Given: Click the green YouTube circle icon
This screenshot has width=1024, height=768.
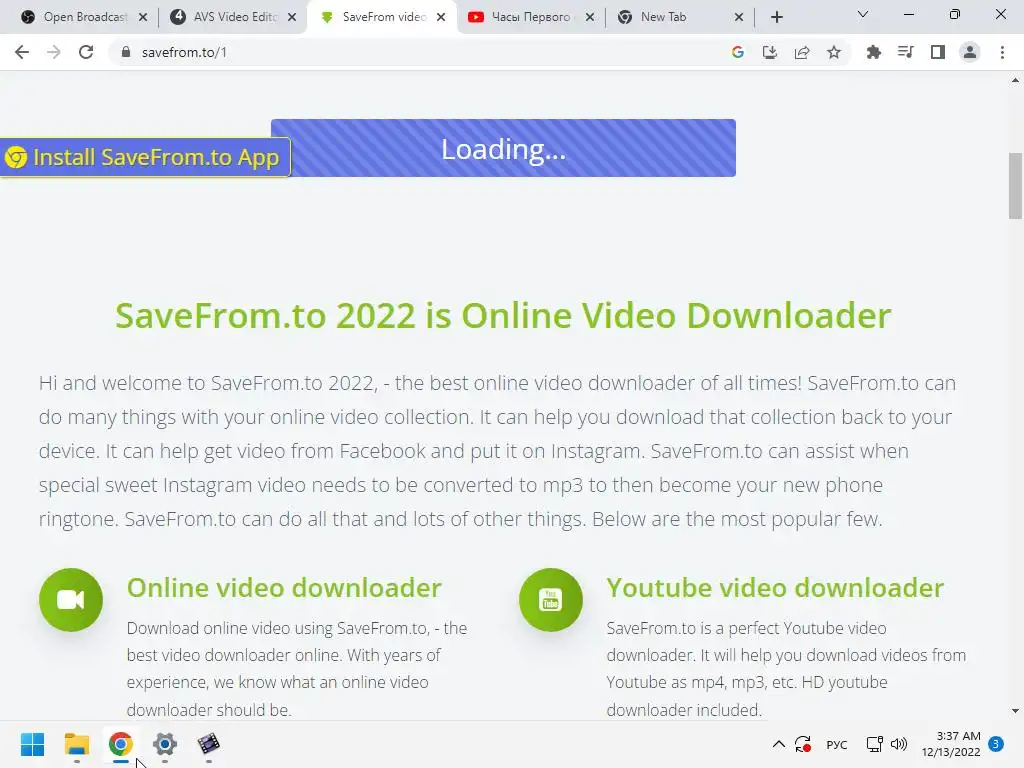Looking at the screenshot, I should (551, 600).
